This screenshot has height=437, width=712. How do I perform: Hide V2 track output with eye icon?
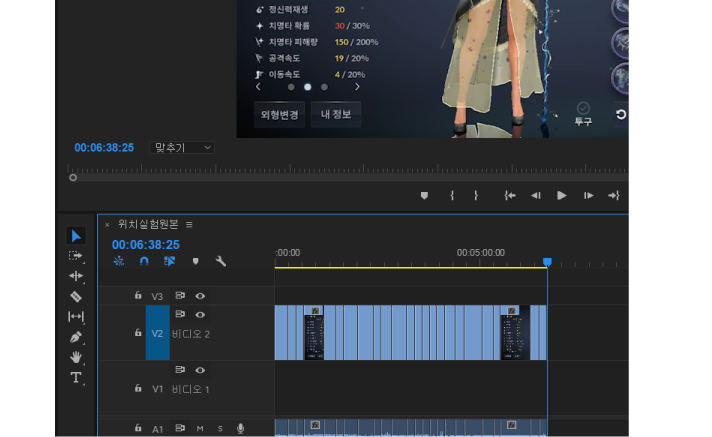(200, 315)
